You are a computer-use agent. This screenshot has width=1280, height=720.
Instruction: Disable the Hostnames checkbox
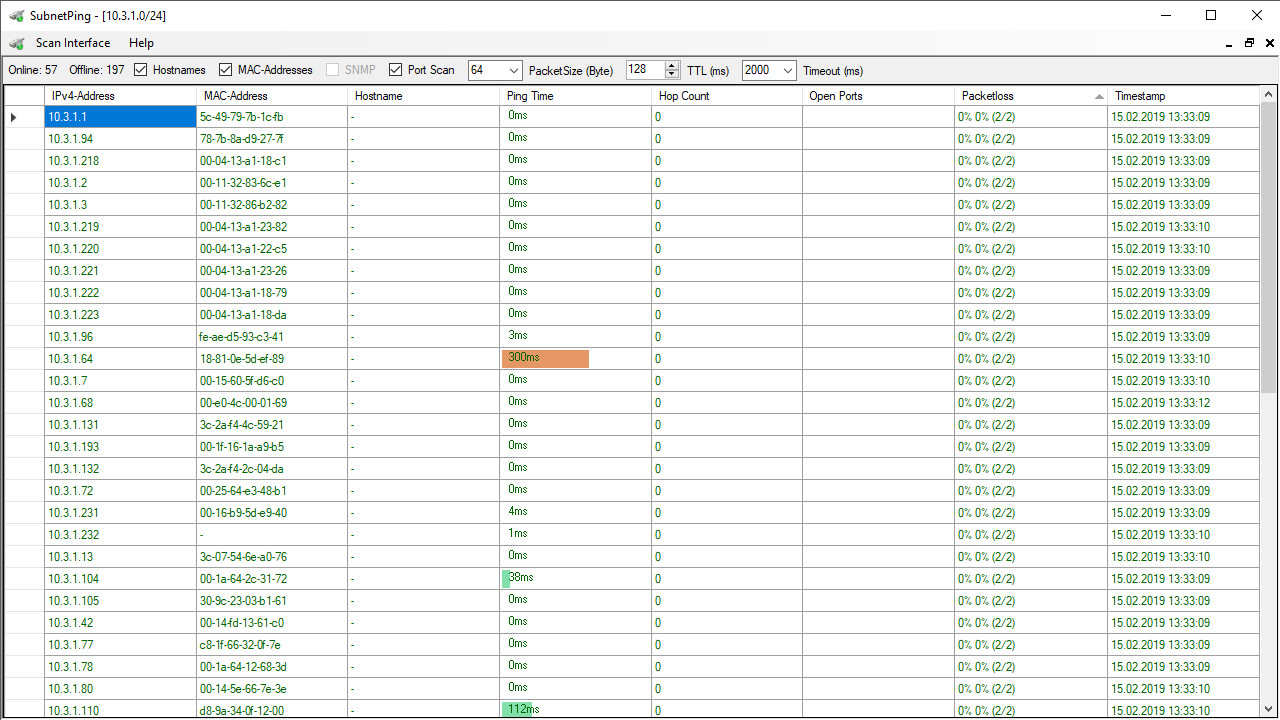(141, 70)
